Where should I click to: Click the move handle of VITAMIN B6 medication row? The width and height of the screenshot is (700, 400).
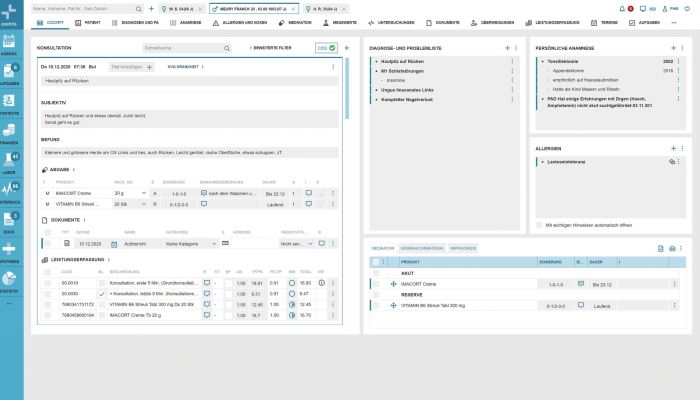(393, 305)
